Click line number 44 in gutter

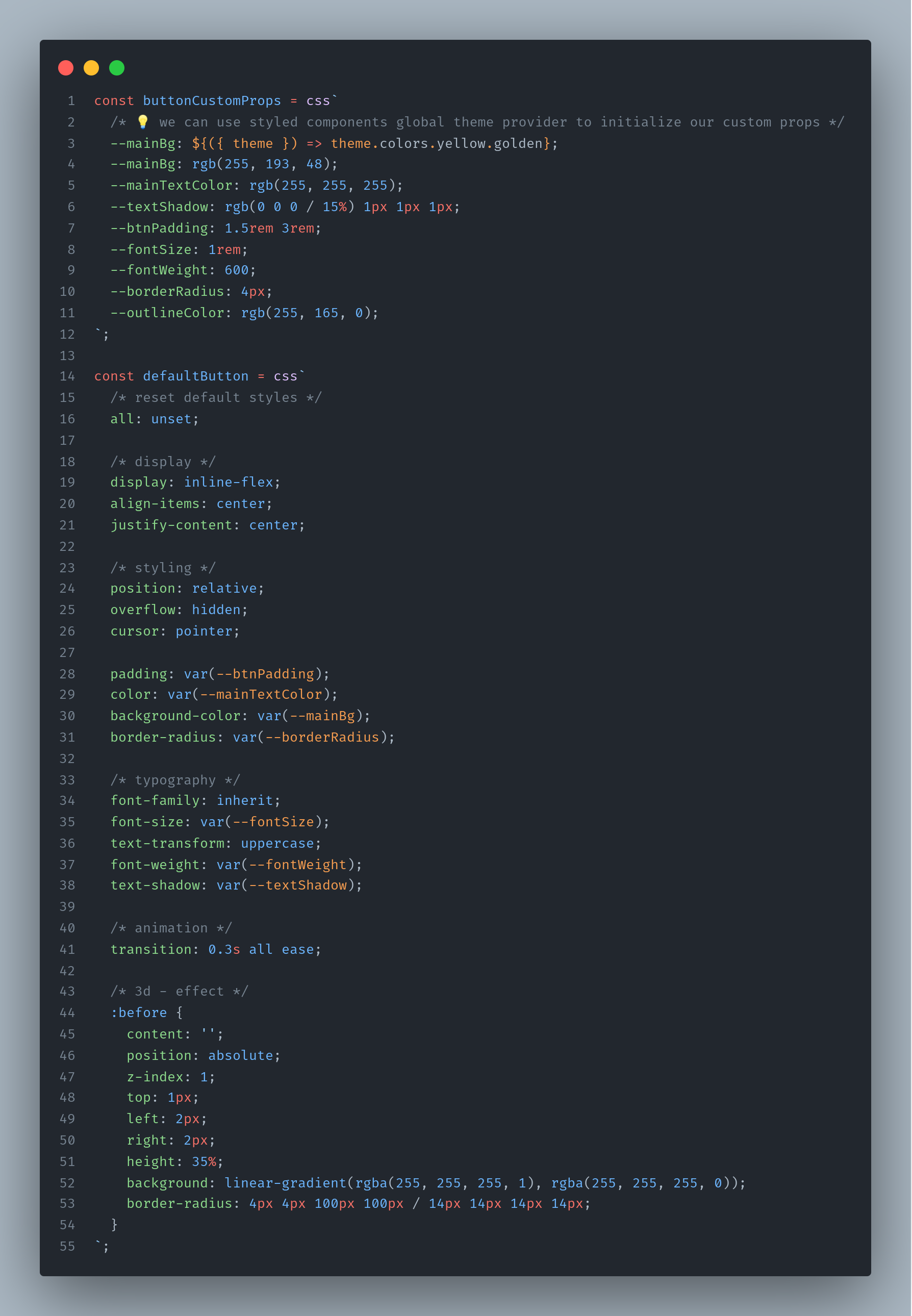point(67,1013)
